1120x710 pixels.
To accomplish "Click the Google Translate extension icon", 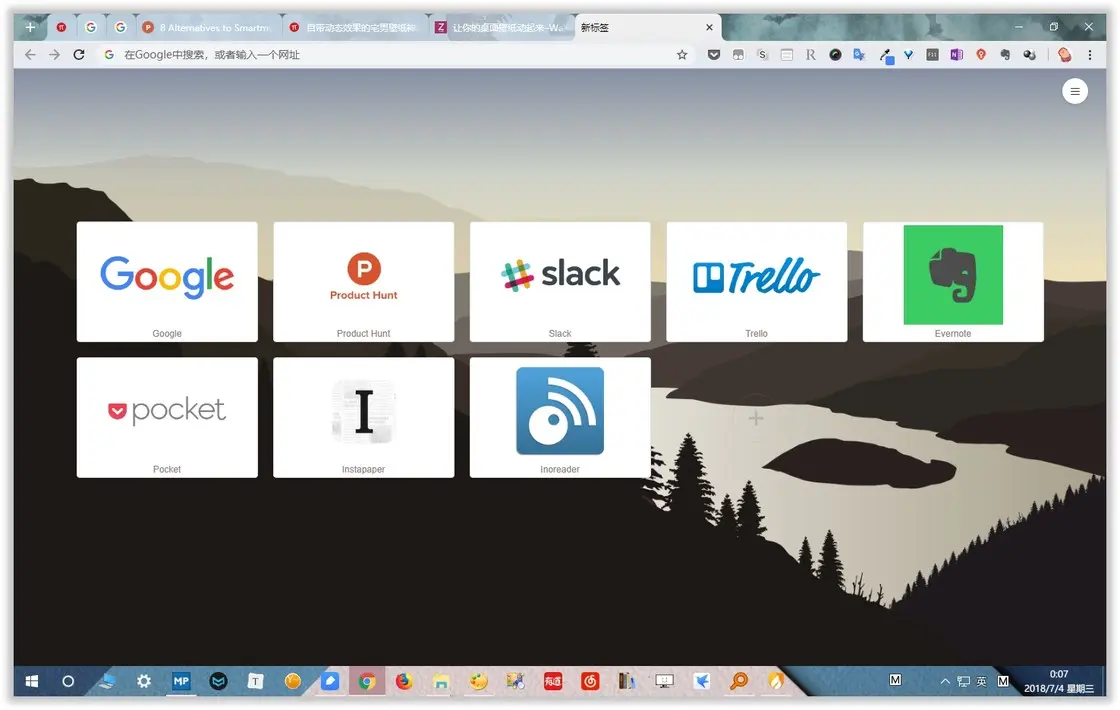I will [859, 54].
